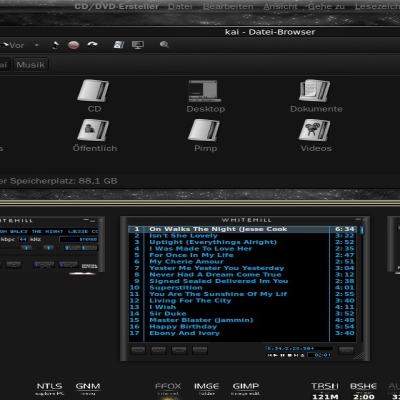Click the playlist mini eject control
This screenshot has width=400, height=400.
pyautogui.click(x=302, y=355)
